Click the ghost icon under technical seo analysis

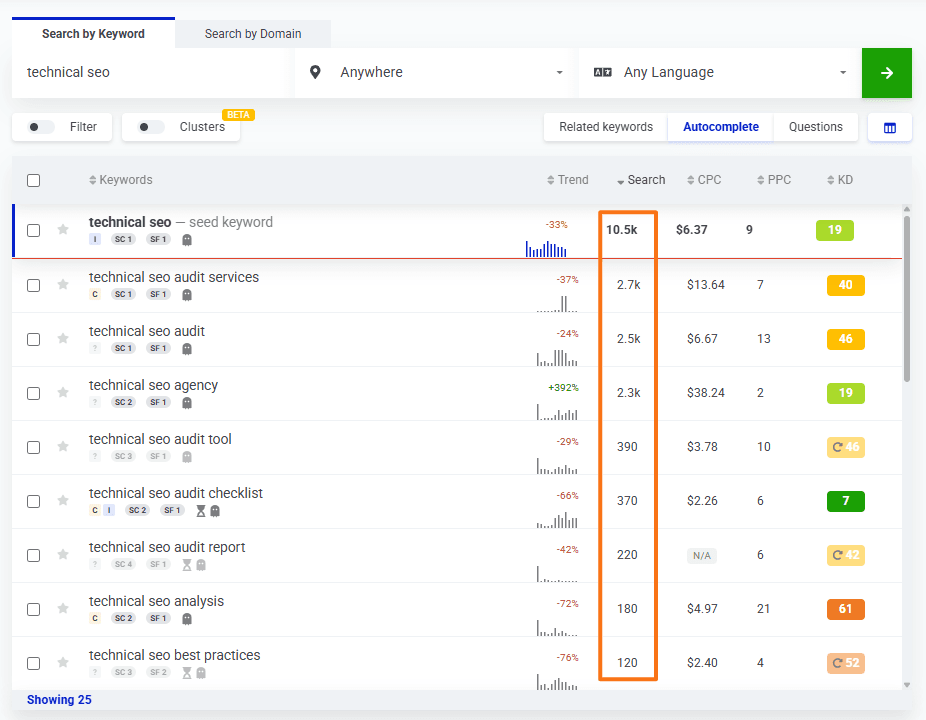coord(187,619)
